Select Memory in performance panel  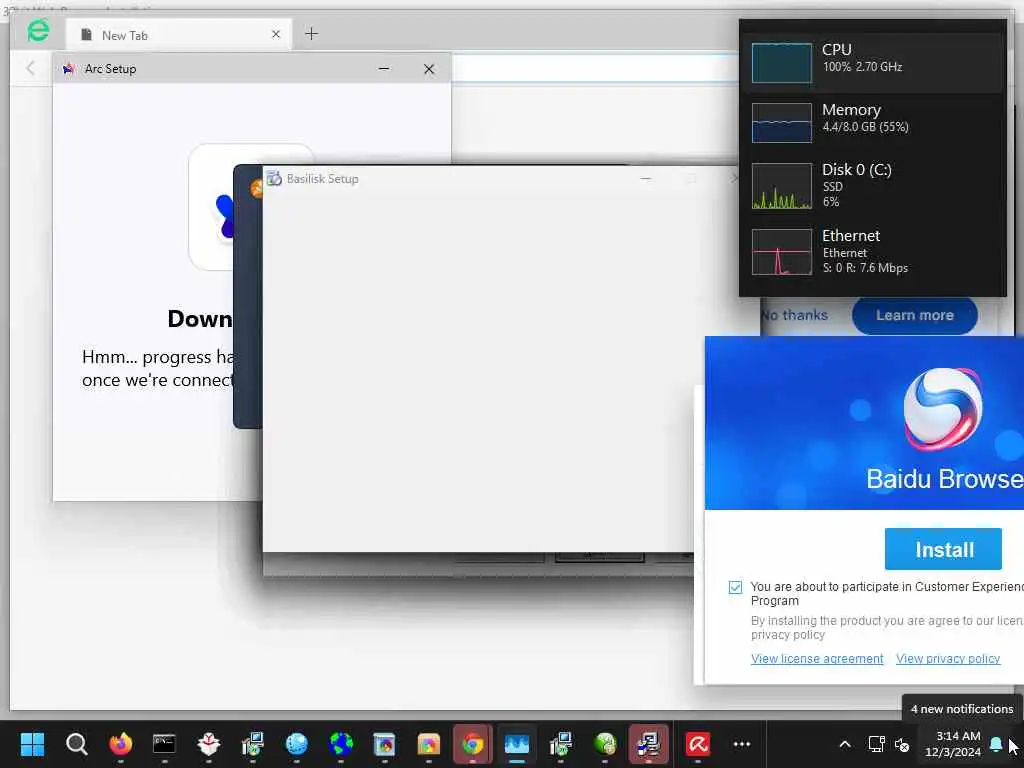873,122
